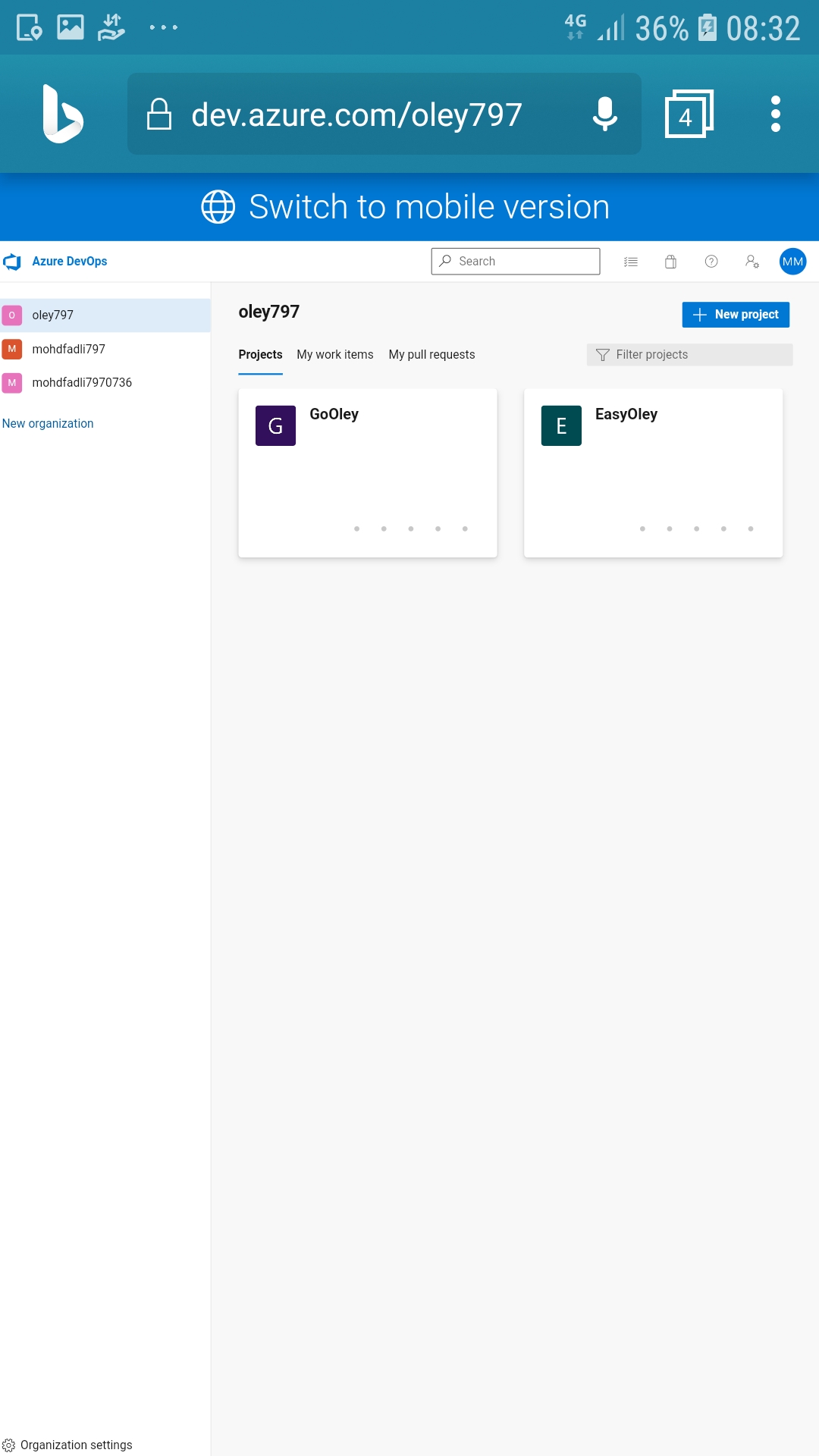Open the work items list icon in header

pyautogui.click(x=630, y=262)
